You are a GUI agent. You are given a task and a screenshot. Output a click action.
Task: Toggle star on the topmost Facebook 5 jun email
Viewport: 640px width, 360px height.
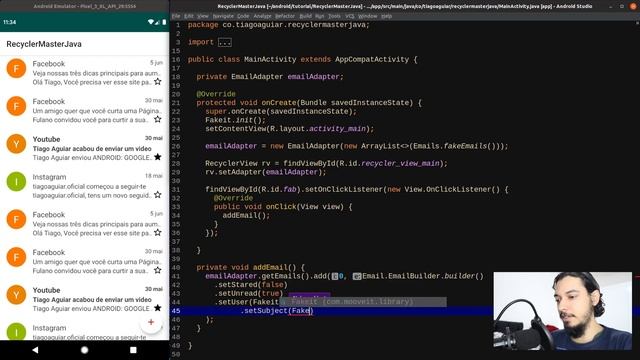tap(158, 82)
